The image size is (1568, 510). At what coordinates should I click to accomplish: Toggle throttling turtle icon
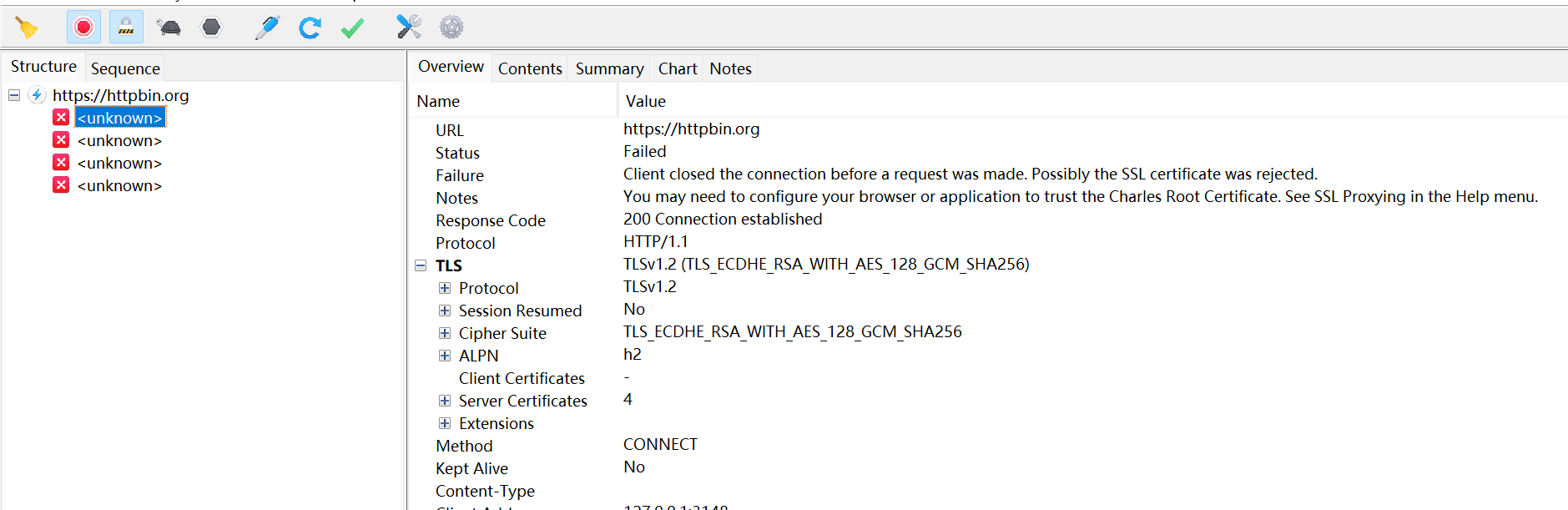169,28
